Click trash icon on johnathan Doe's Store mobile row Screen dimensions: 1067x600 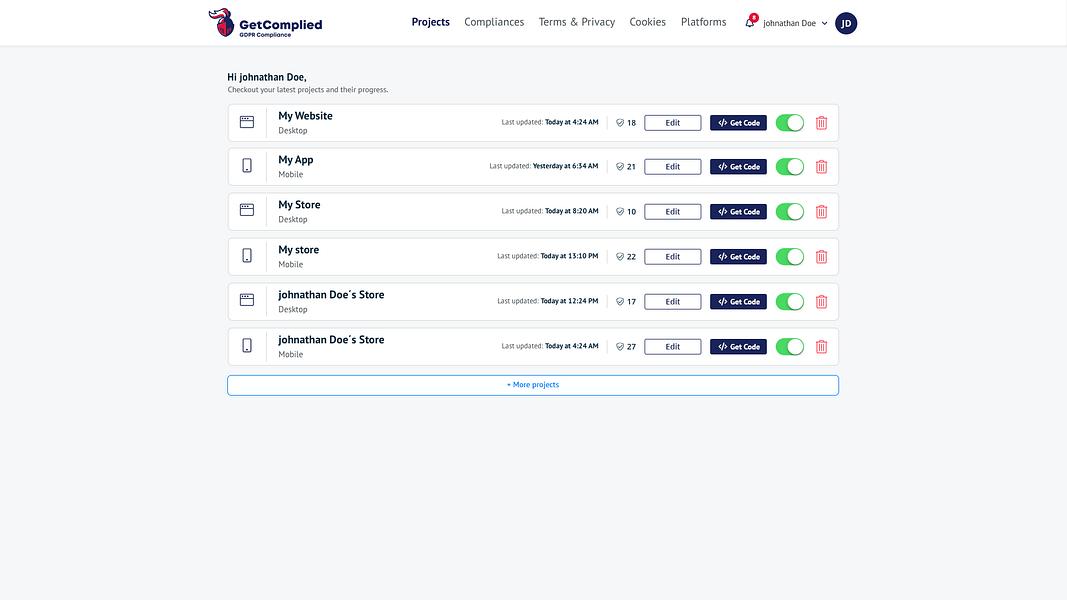pos(821,346)
